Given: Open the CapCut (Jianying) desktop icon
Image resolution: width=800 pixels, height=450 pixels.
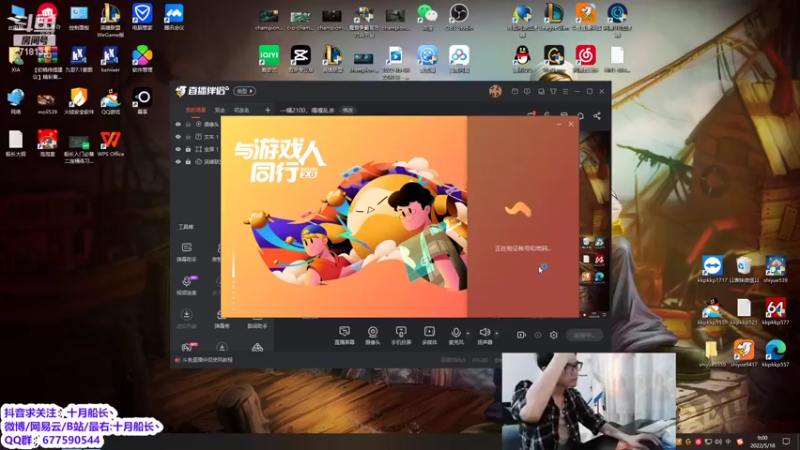Looking at the screenshot, I should [x=301, y=59].
